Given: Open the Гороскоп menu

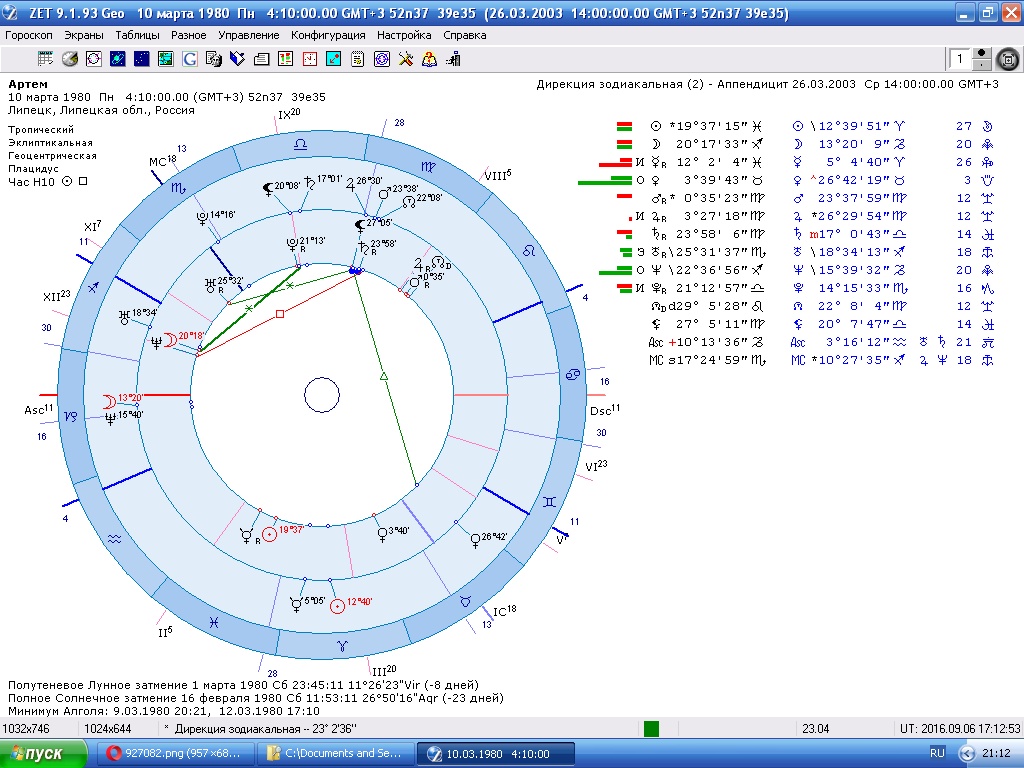Looking at the screenshot, I should [x=30, y=35].
